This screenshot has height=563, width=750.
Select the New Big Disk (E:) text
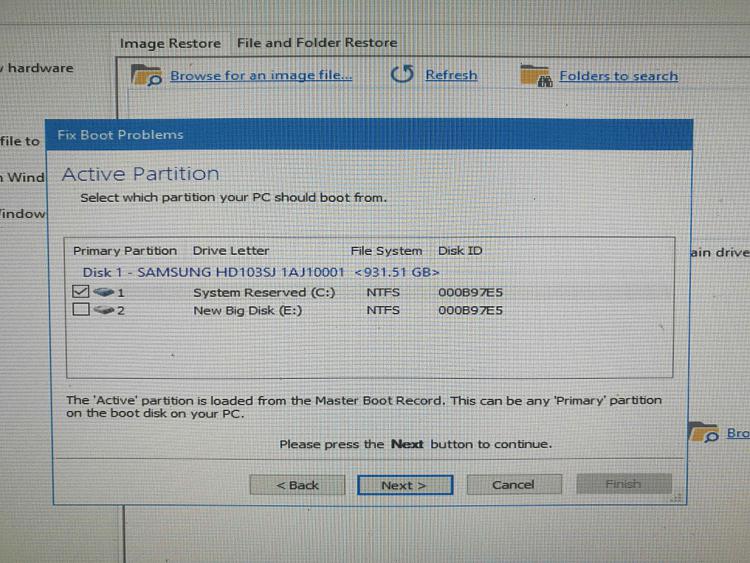click(248, 310)
